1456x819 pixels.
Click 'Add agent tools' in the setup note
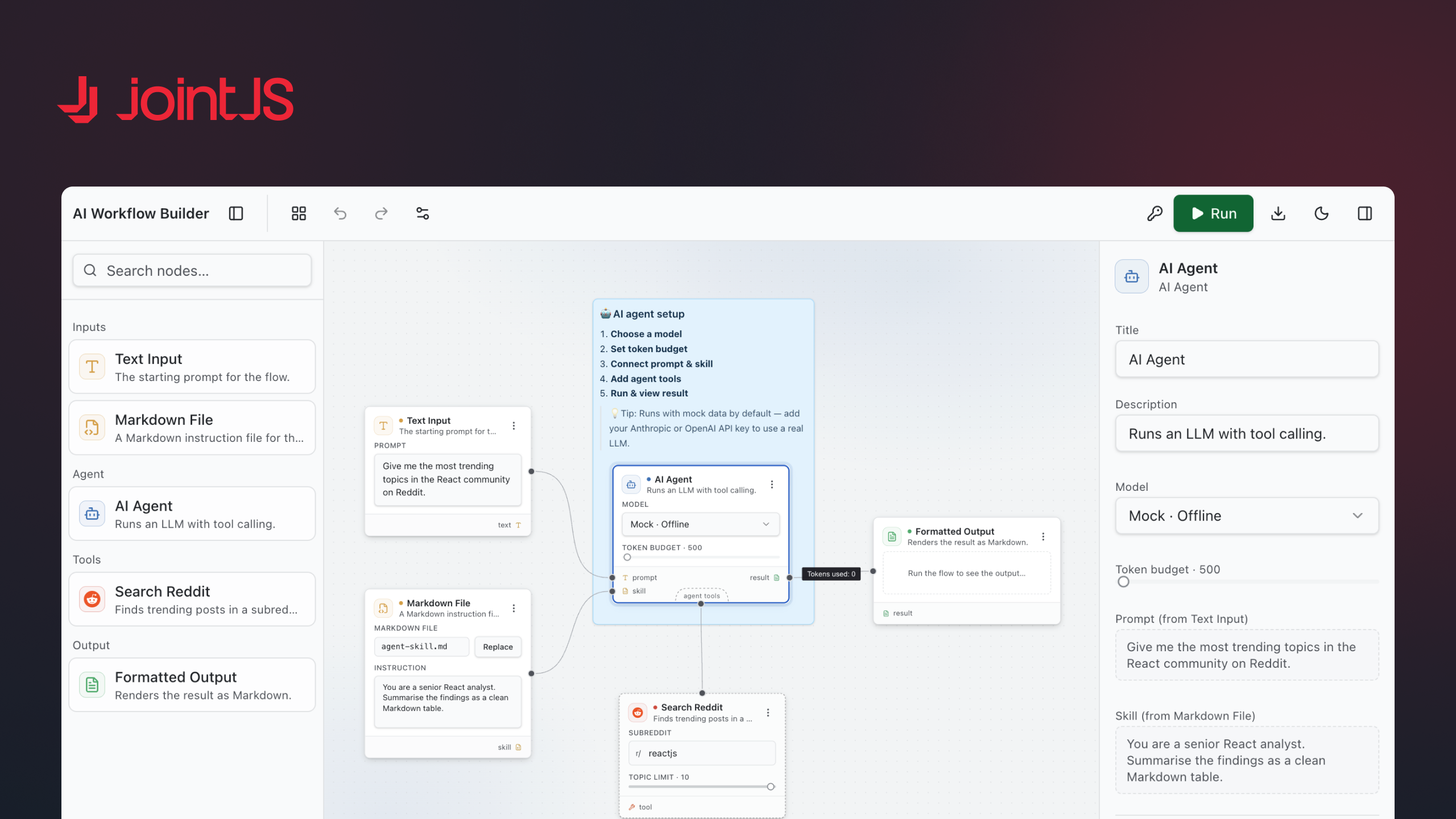(x=646, y=379)
